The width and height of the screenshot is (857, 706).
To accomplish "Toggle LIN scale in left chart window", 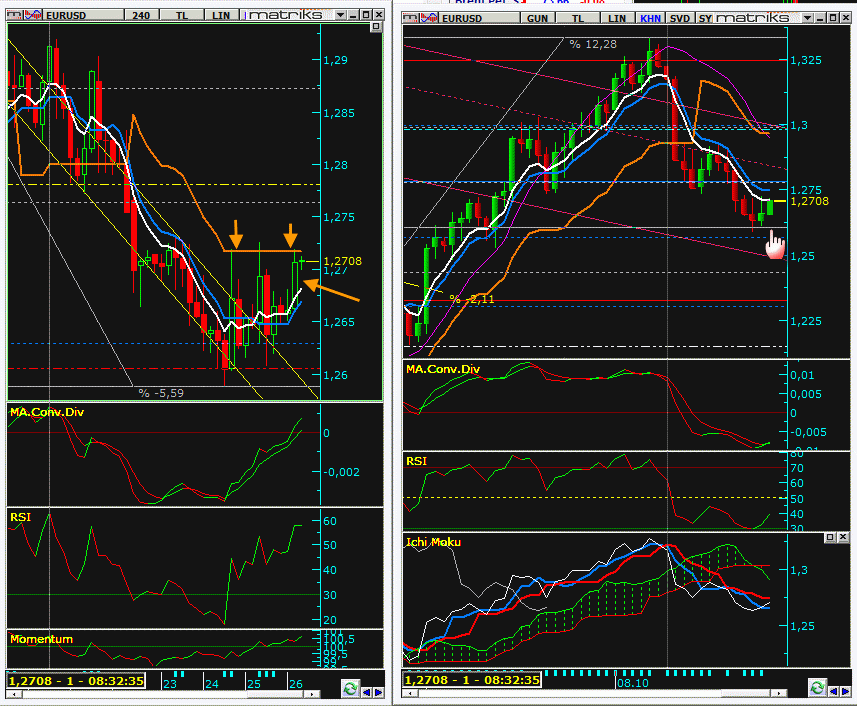I will 219,16.
